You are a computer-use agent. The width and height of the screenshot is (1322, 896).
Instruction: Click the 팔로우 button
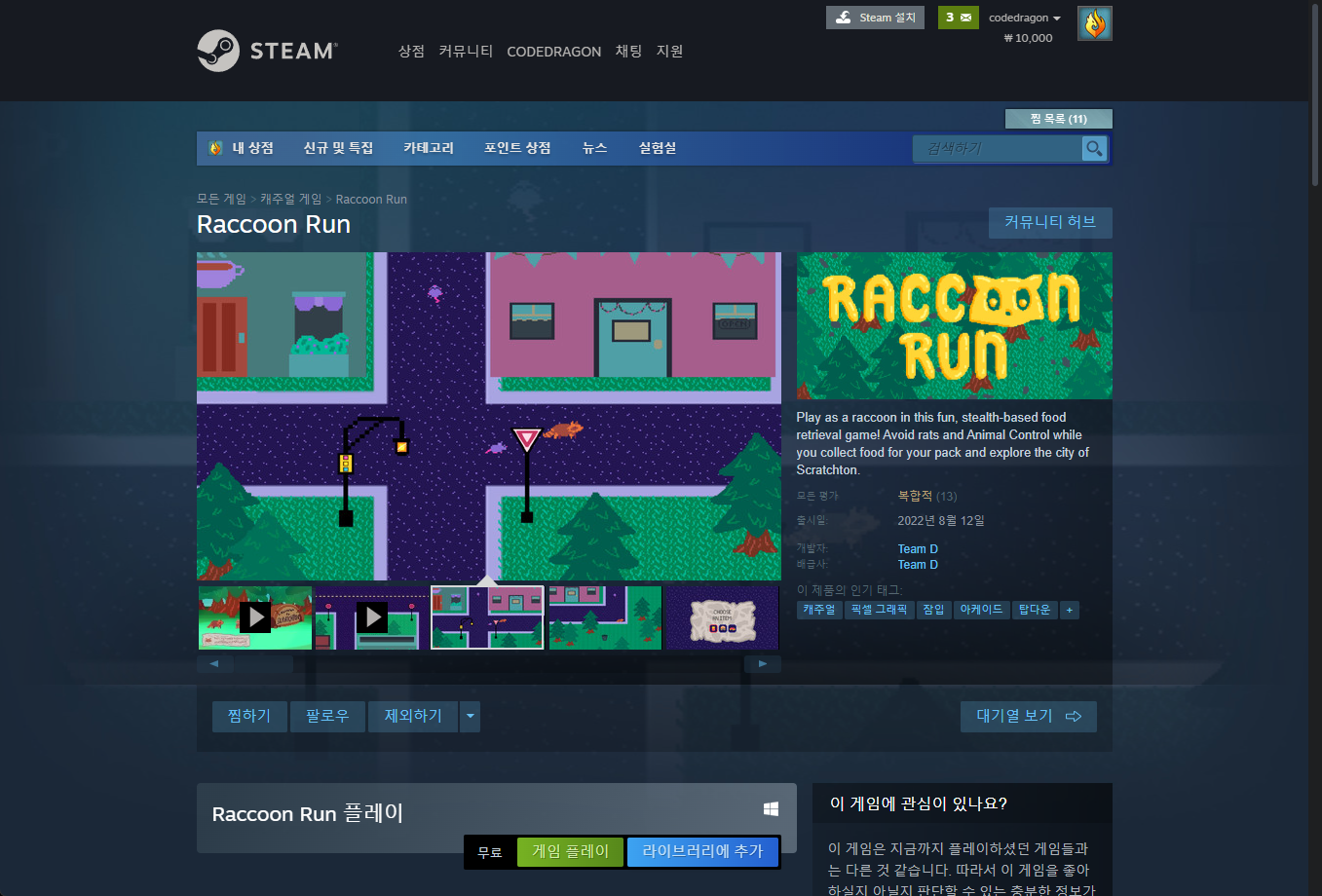pos(327,717)
